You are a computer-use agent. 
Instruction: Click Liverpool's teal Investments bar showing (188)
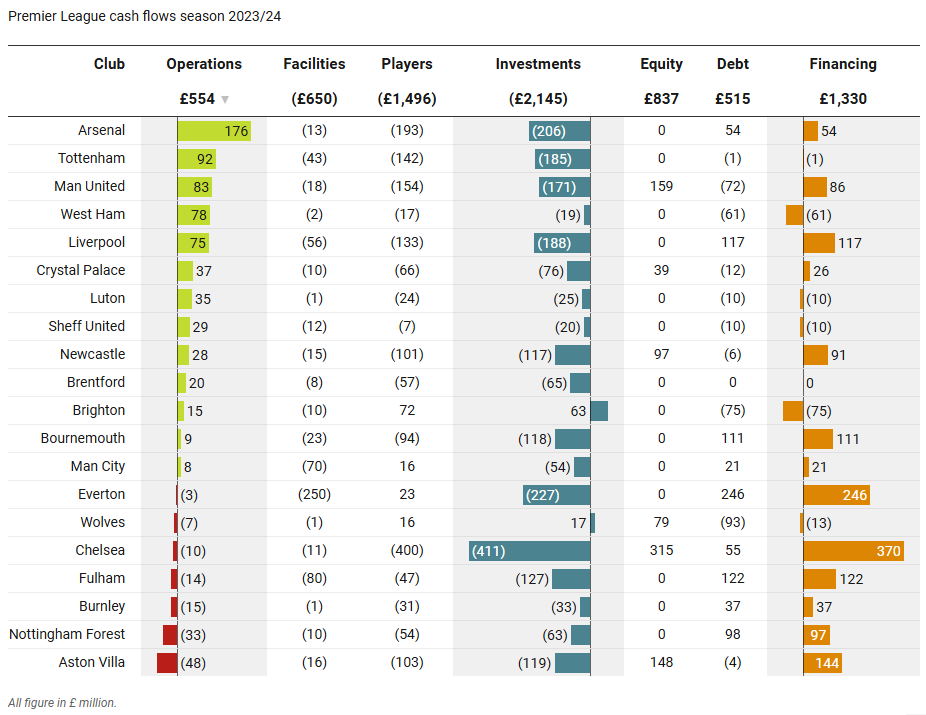click(x=562, y=243)
